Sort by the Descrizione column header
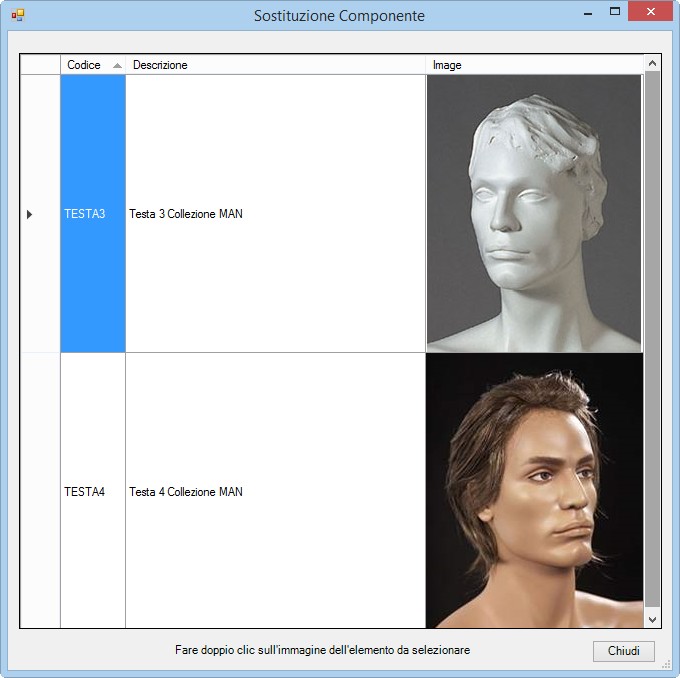Viewport: 680px width, 678px height. 275,65
